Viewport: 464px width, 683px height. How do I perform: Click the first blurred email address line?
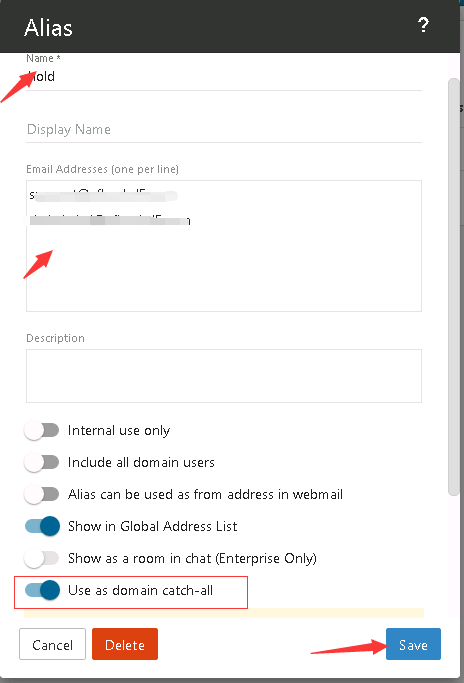(103, 196)
